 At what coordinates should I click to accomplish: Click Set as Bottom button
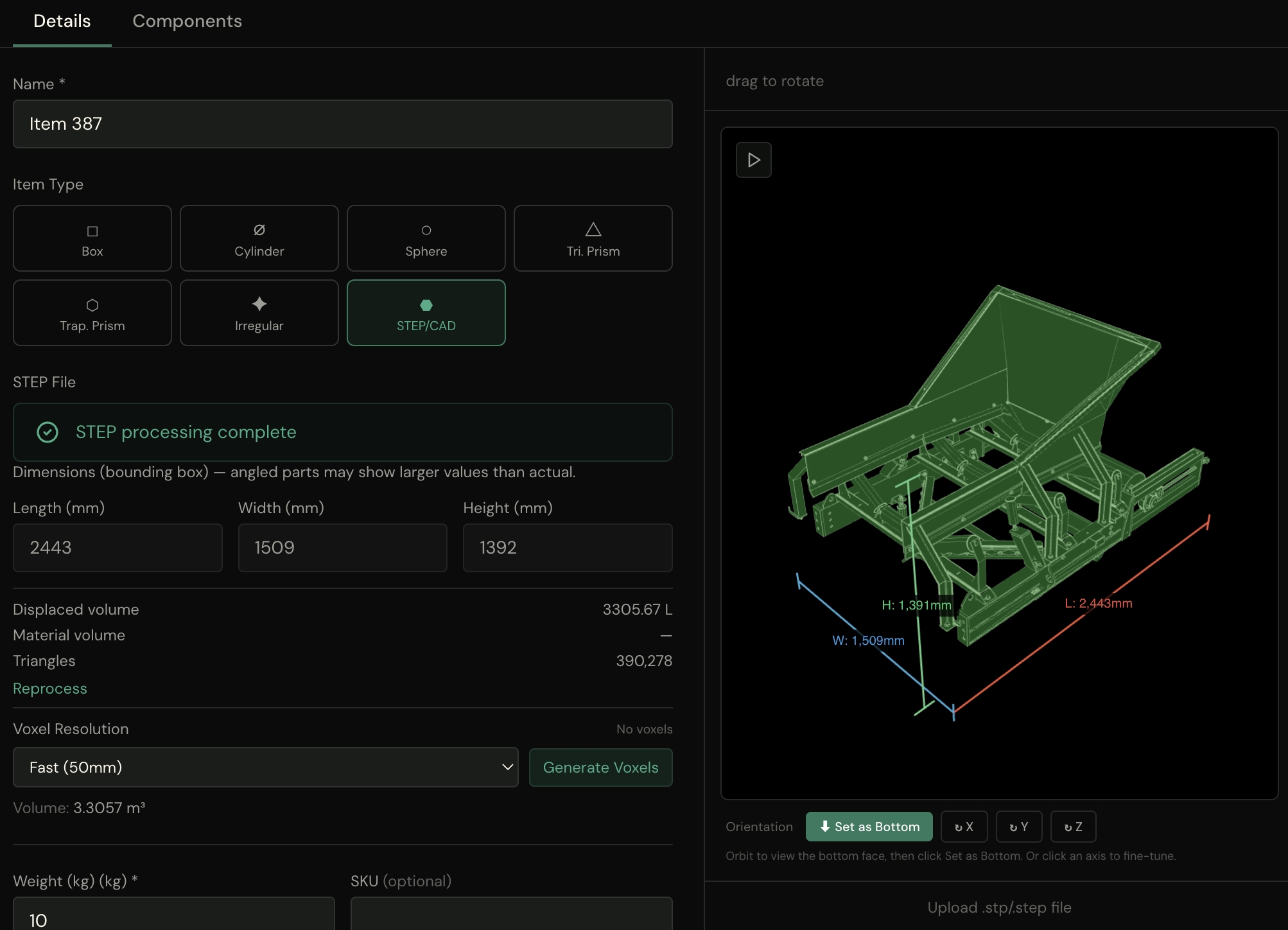[x=869, y=827]
